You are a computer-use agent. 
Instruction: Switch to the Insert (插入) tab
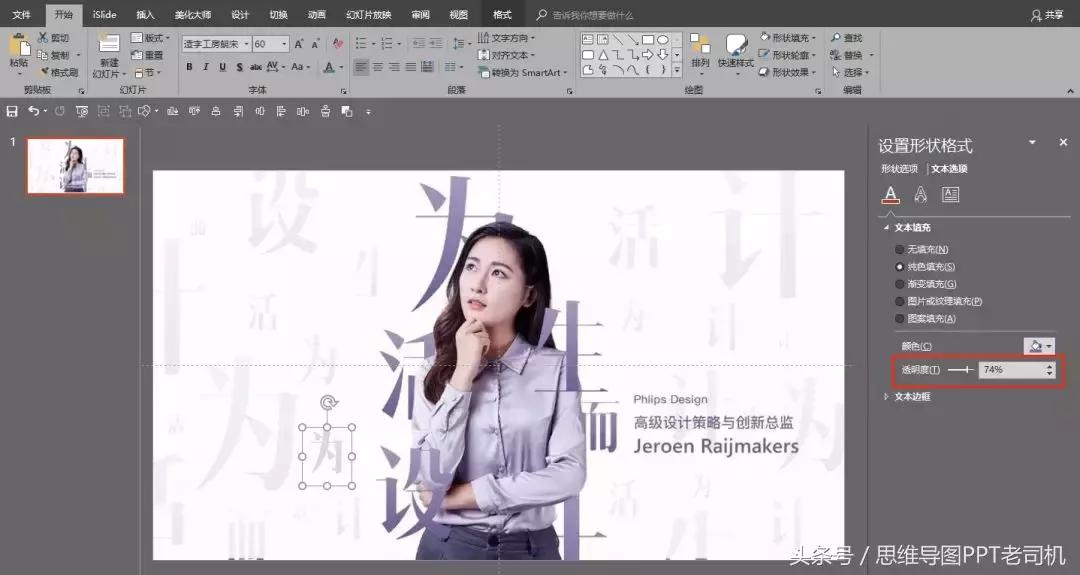coord(145,14)
